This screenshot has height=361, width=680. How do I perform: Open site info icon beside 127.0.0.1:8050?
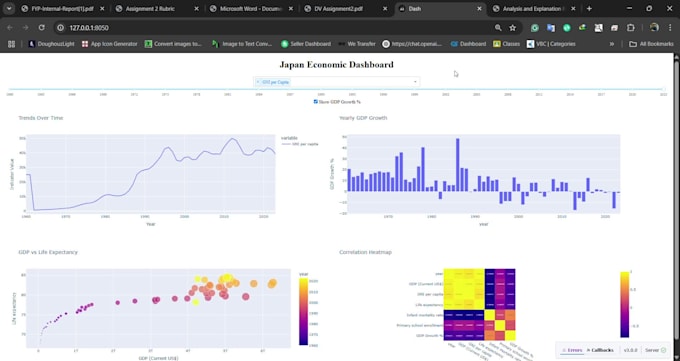tap(61, 28)
